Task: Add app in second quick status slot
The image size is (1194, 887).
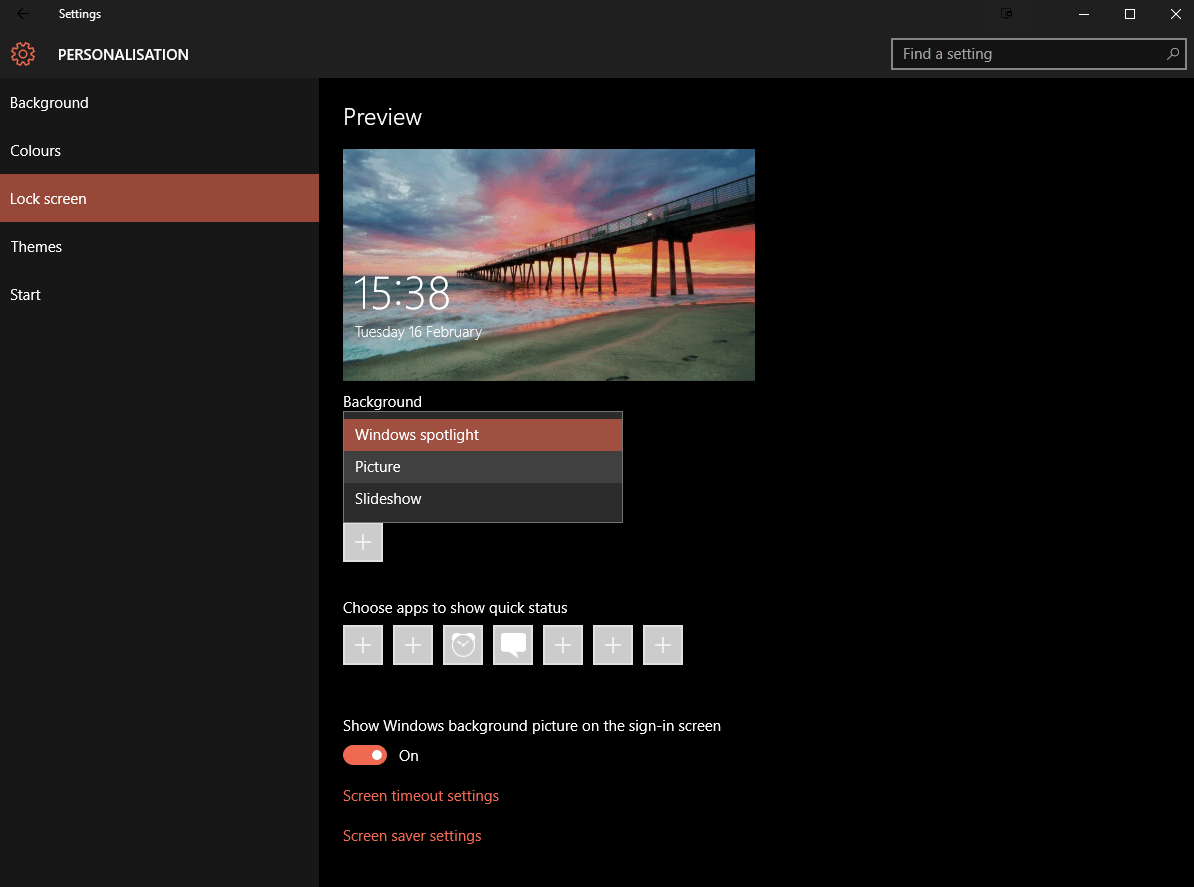Action: click(413, 645)
